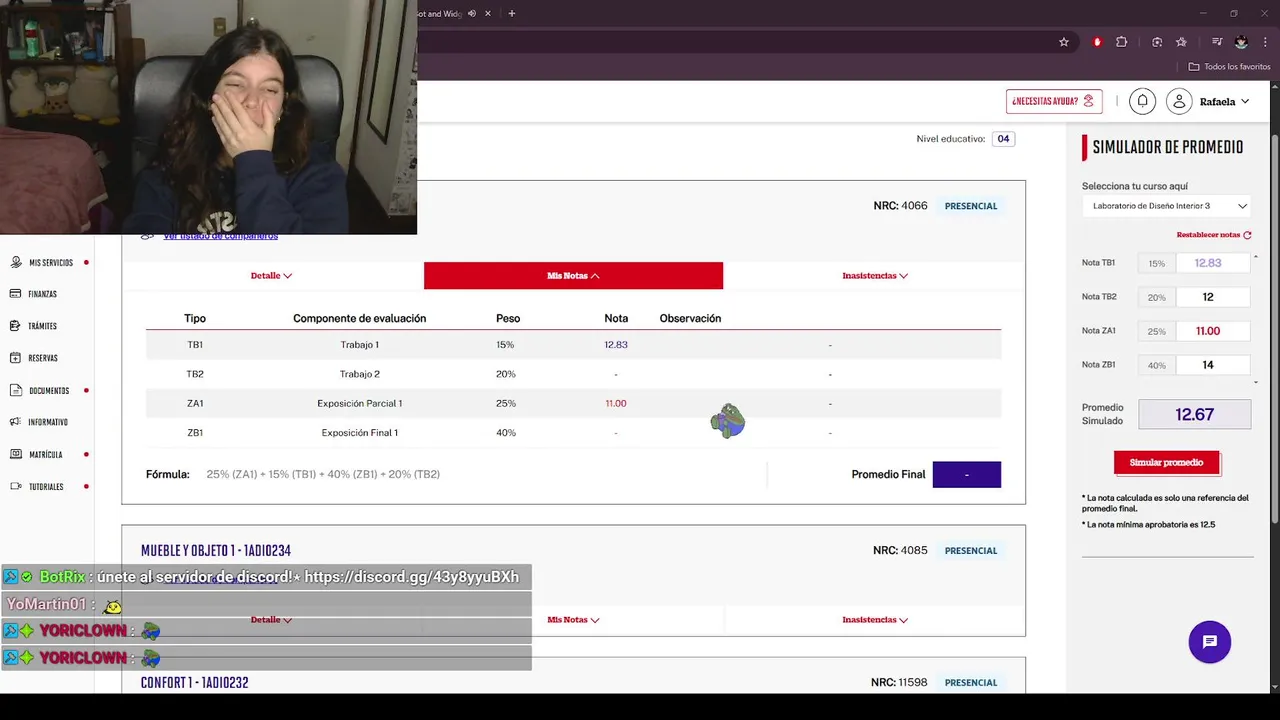This screenshot has width=1280, height=720.
Task: Open the Documentos sidebar icon
Action: [x=16, y=390]
